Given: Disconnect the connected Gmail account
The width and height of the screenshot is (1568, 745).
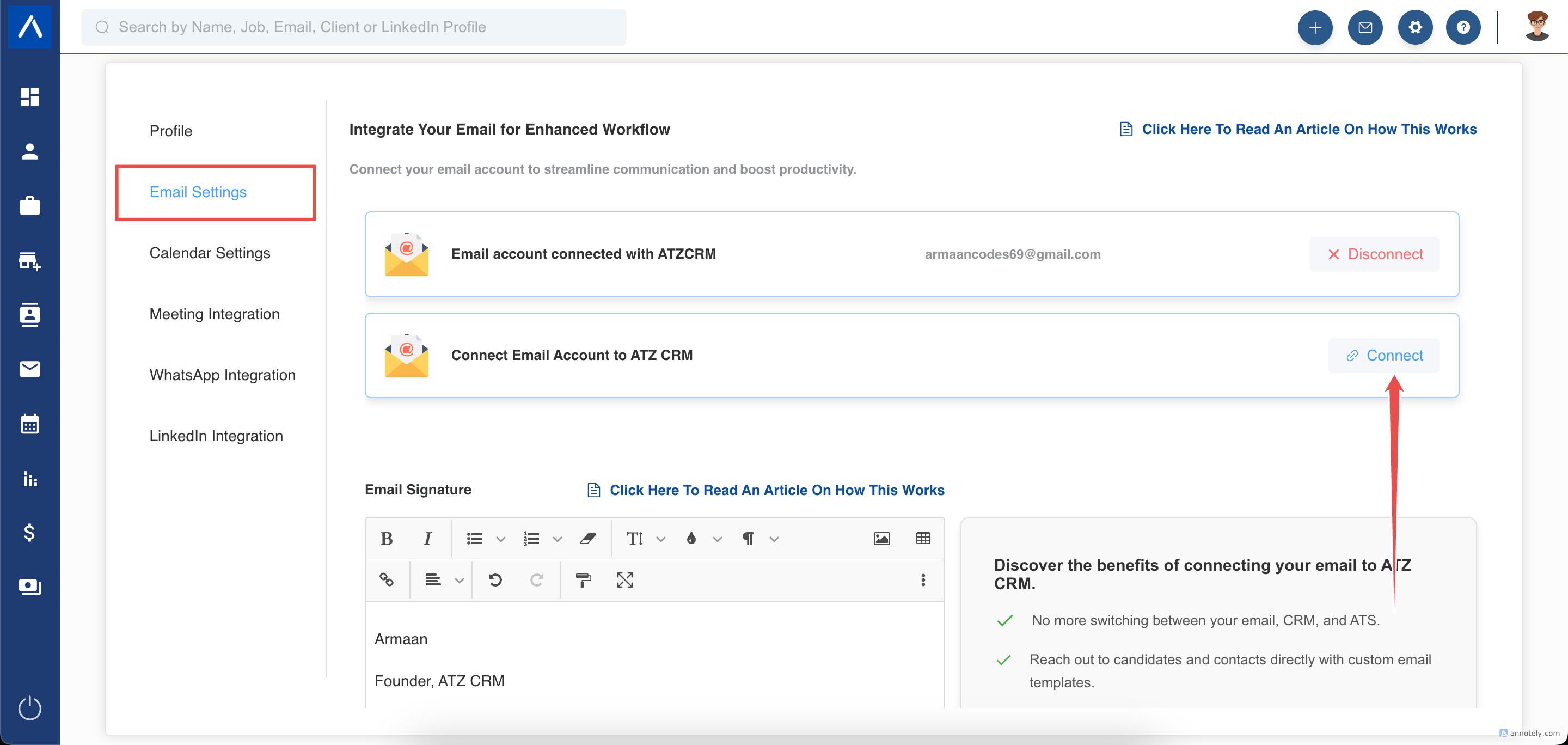Looking at the screenshot, I should 1374,254.
